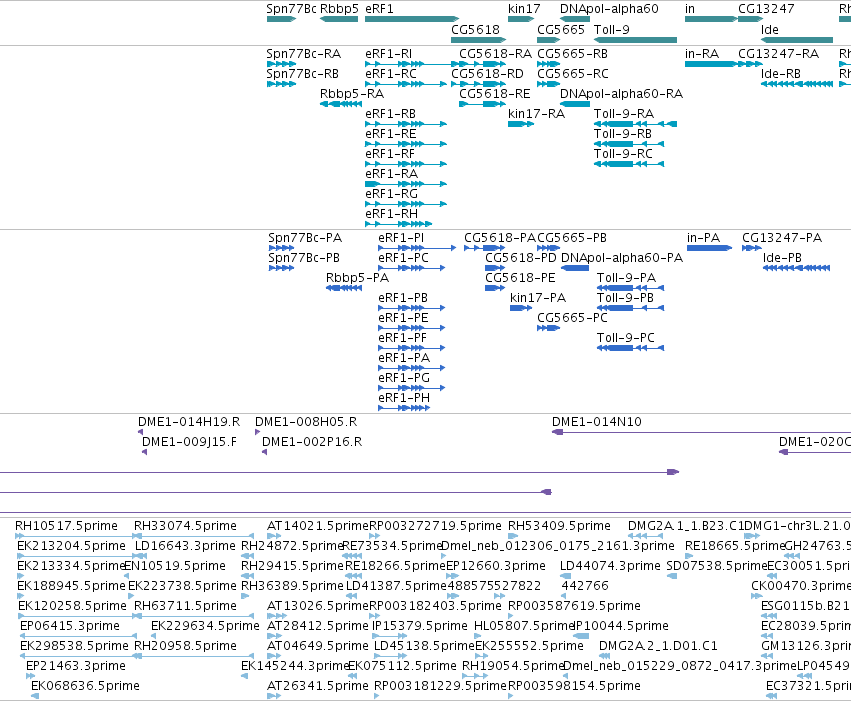The width and height of the screenshot is (851, 701).
Task: Click EST HL05807.5prime
Action: 524,626
